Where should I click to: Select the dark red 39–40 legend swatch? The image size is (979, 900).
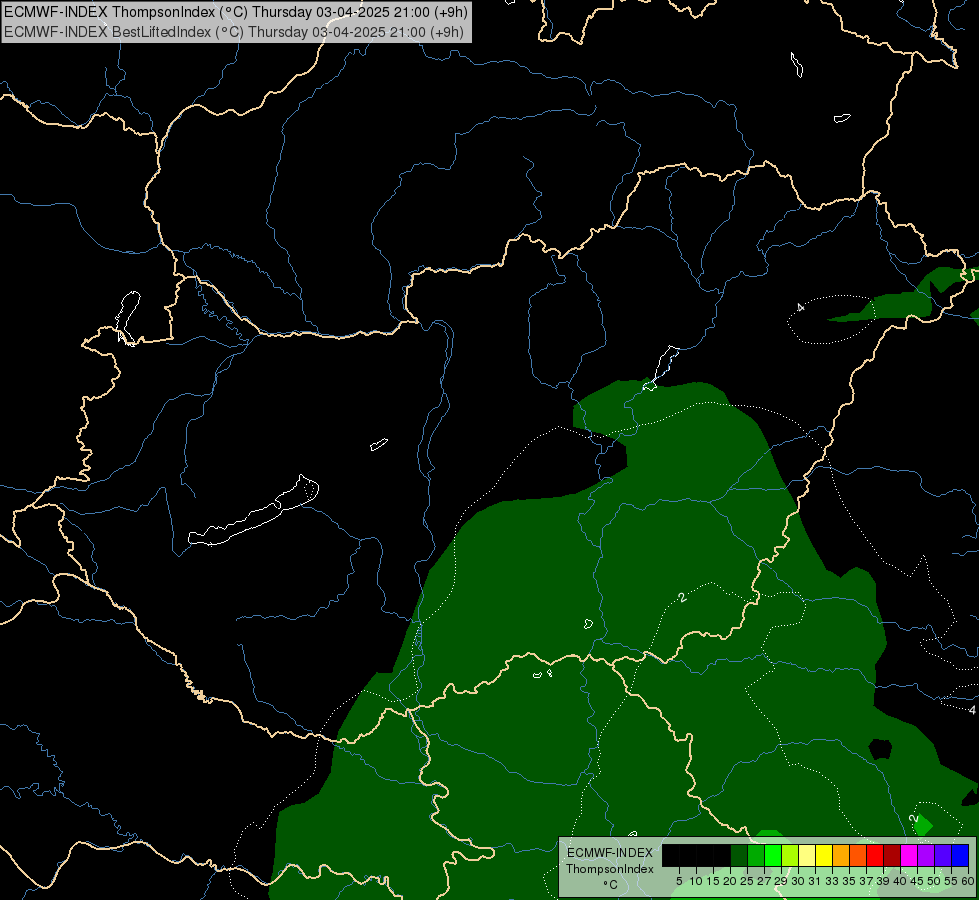click(x=892, y=856)
